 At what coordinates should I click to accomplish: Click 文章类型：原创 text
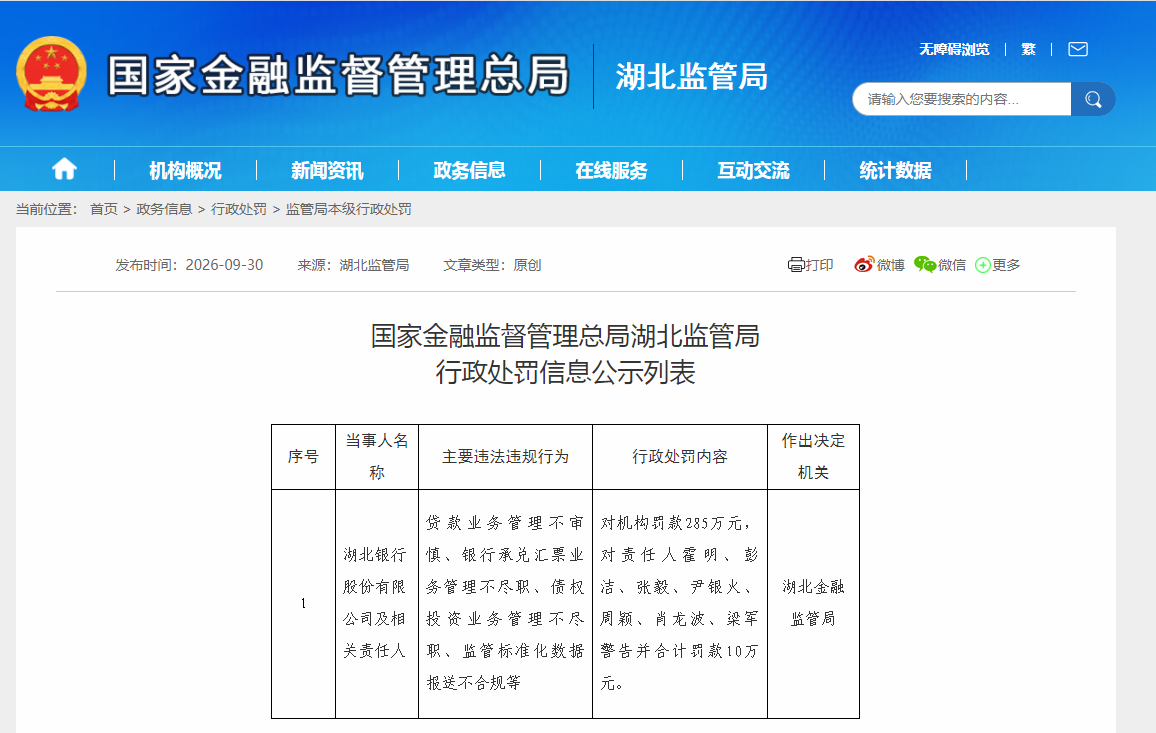click(x=492, y=265)
